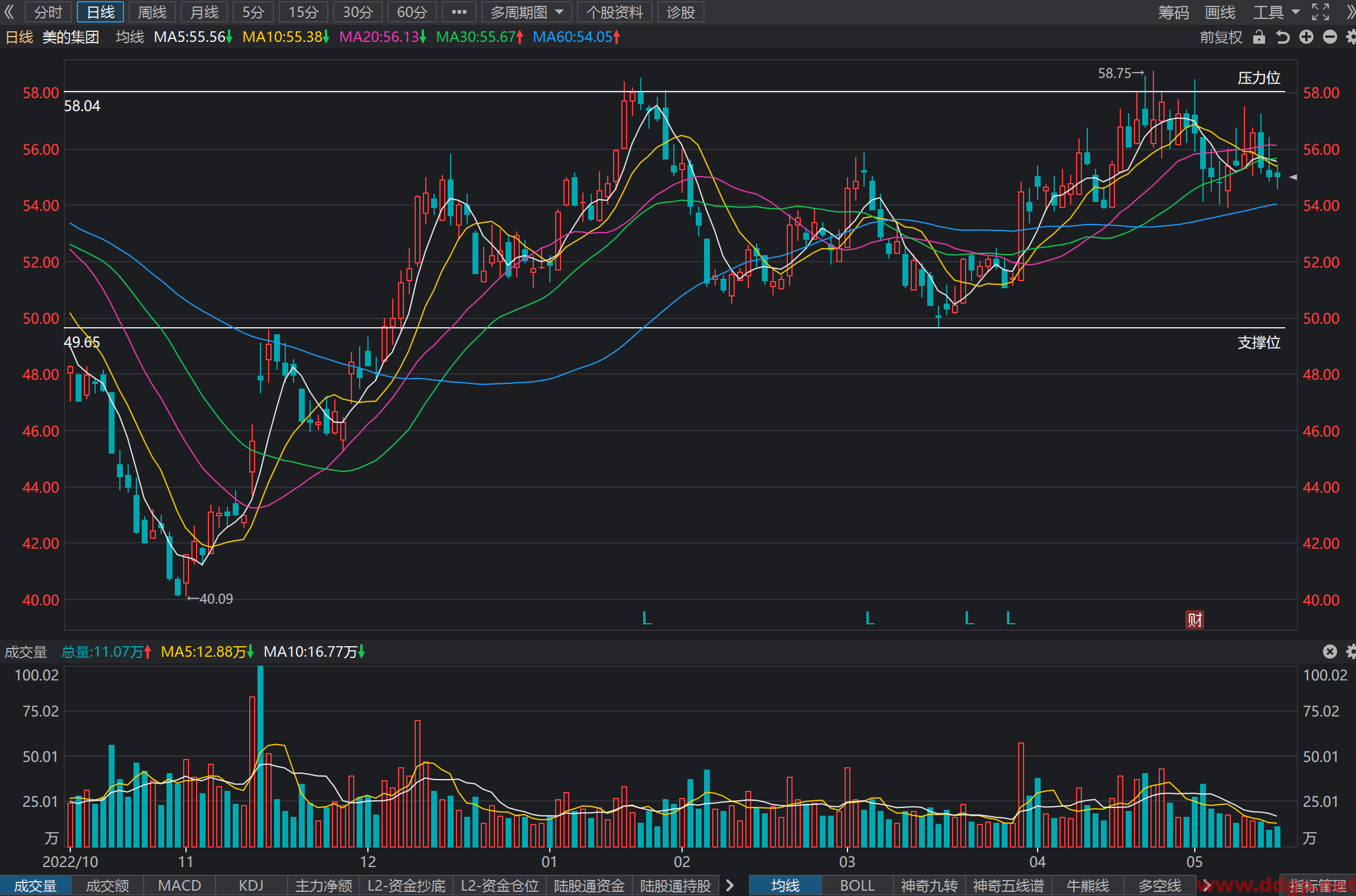The image size is (1356, 896).
Task: Open the fullscreen expand icon at top right
Action: (x=1321, y=12)
